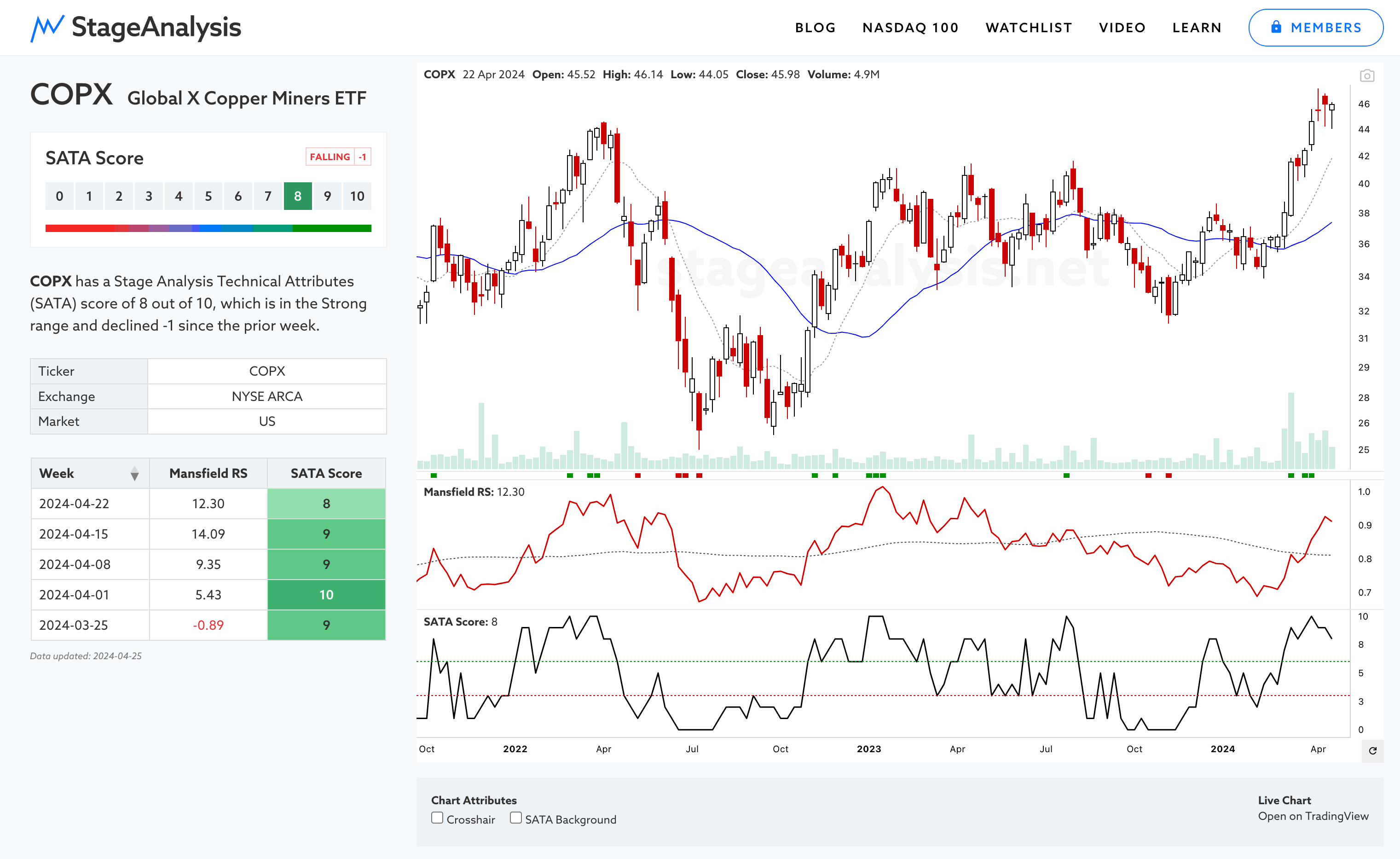
Task: Click the Close: 45.98 value in chart header
Action: [x=768, y=75]
